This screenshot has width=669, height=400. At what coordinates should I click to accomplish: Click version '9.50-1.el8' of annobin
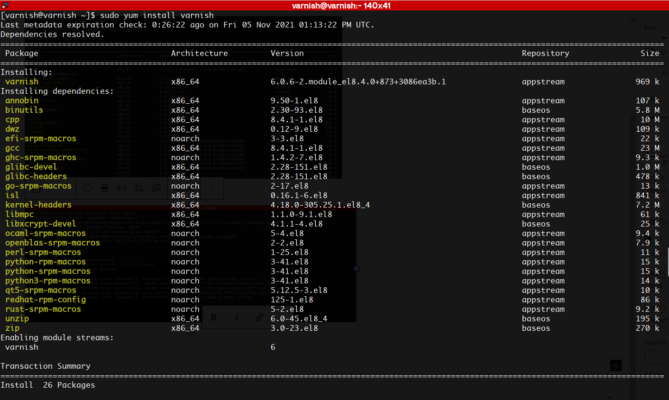[294, 101]
